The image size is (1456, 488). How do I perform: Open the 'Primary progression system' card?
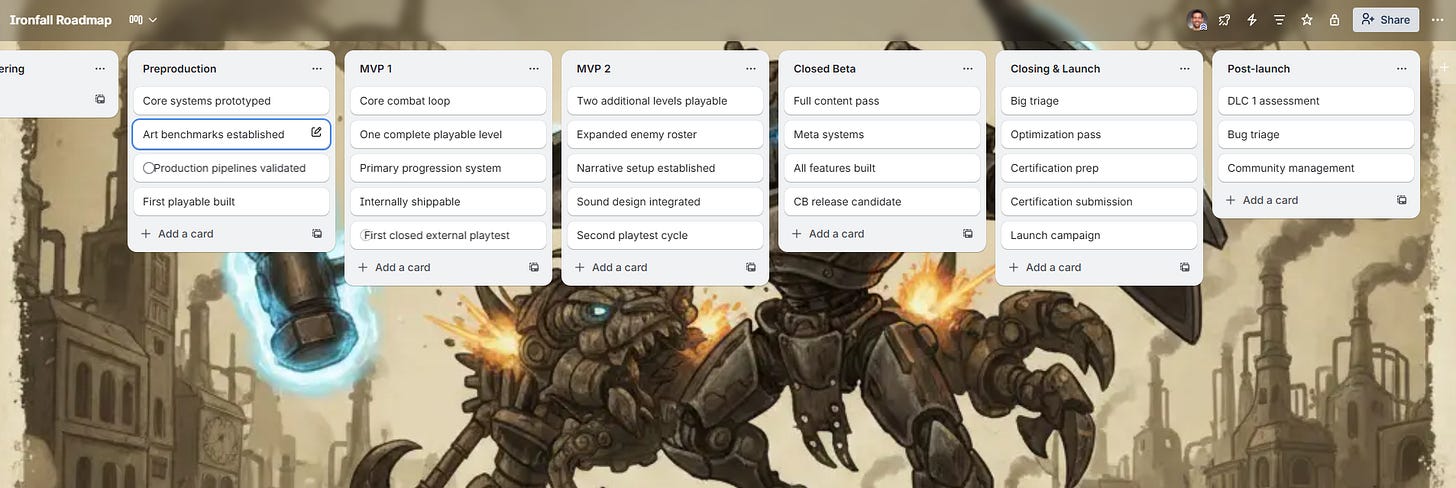448,168
